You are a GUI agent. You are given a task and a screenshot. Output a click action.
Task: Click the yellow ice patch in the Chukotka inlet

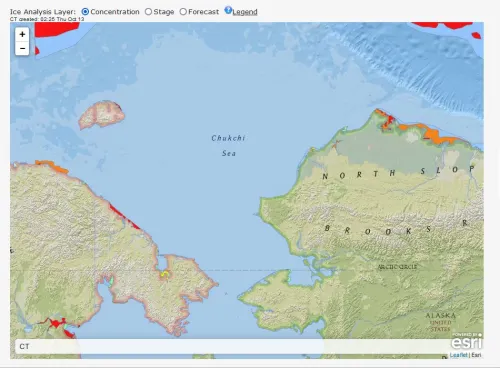point(164,274)
